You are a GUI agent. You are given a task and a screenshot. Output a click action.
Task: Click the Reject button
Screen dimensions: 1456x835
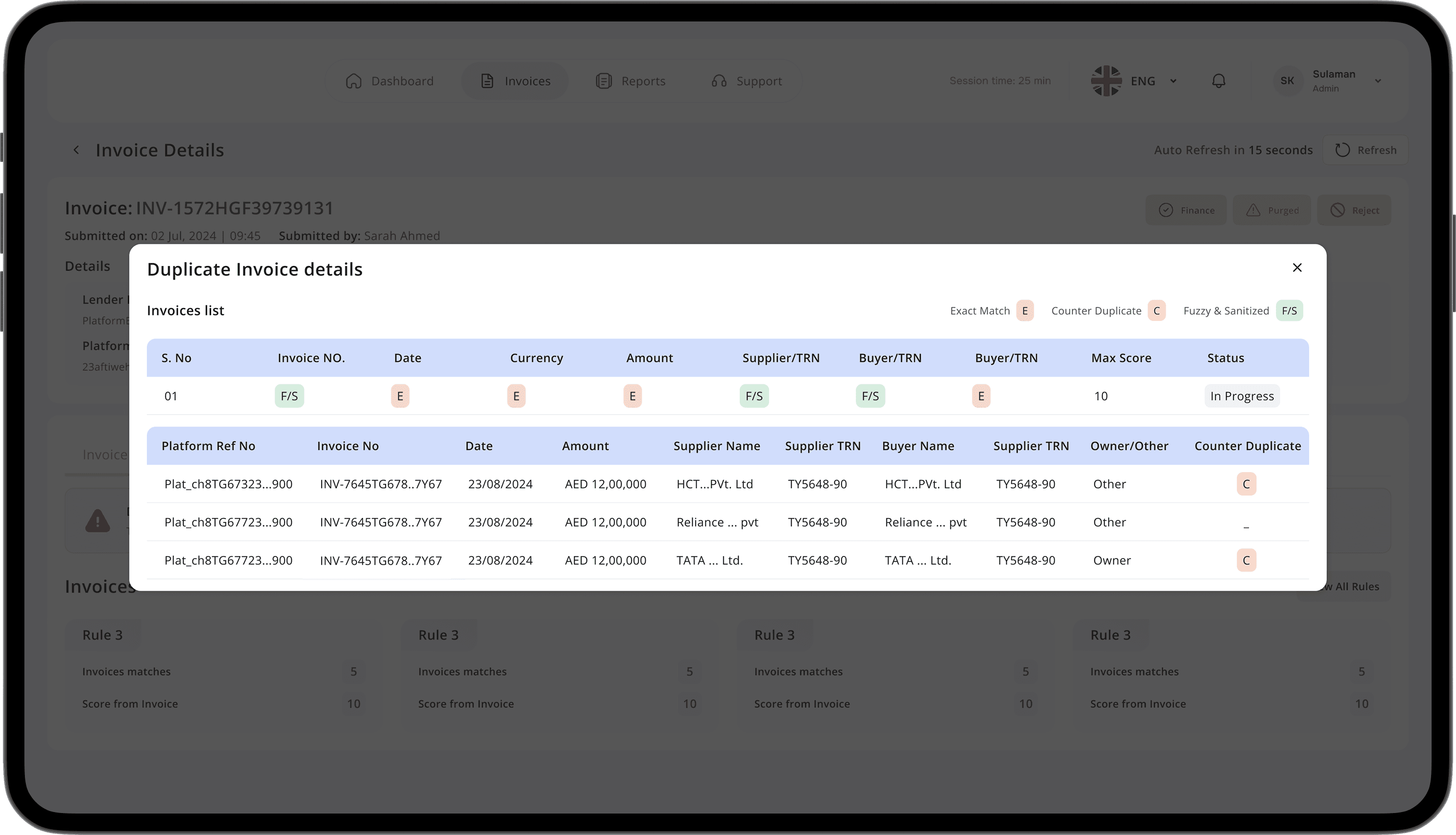[1354, 211]
